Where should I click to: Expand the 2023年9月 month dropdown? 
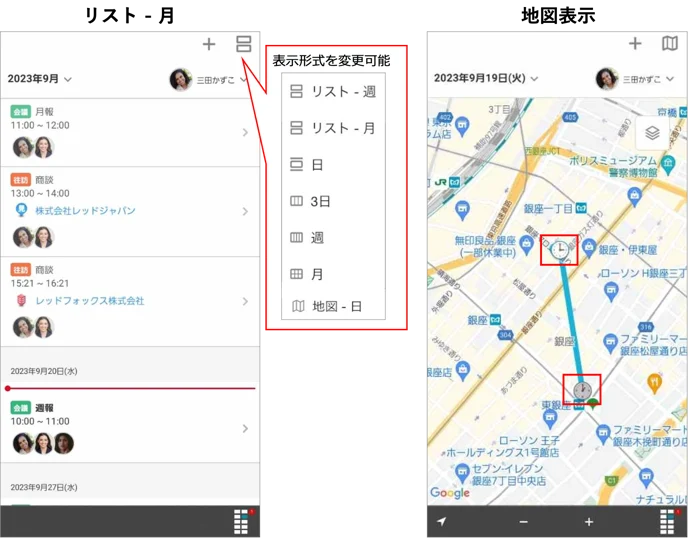(39, 79)
